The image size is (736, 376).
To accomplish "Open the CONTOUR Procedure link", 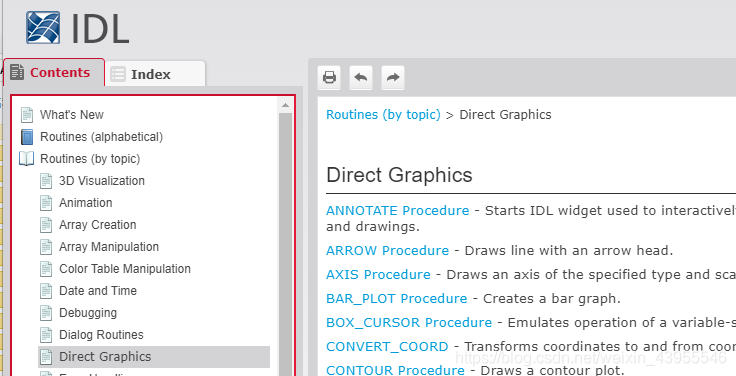I will 395,370.
